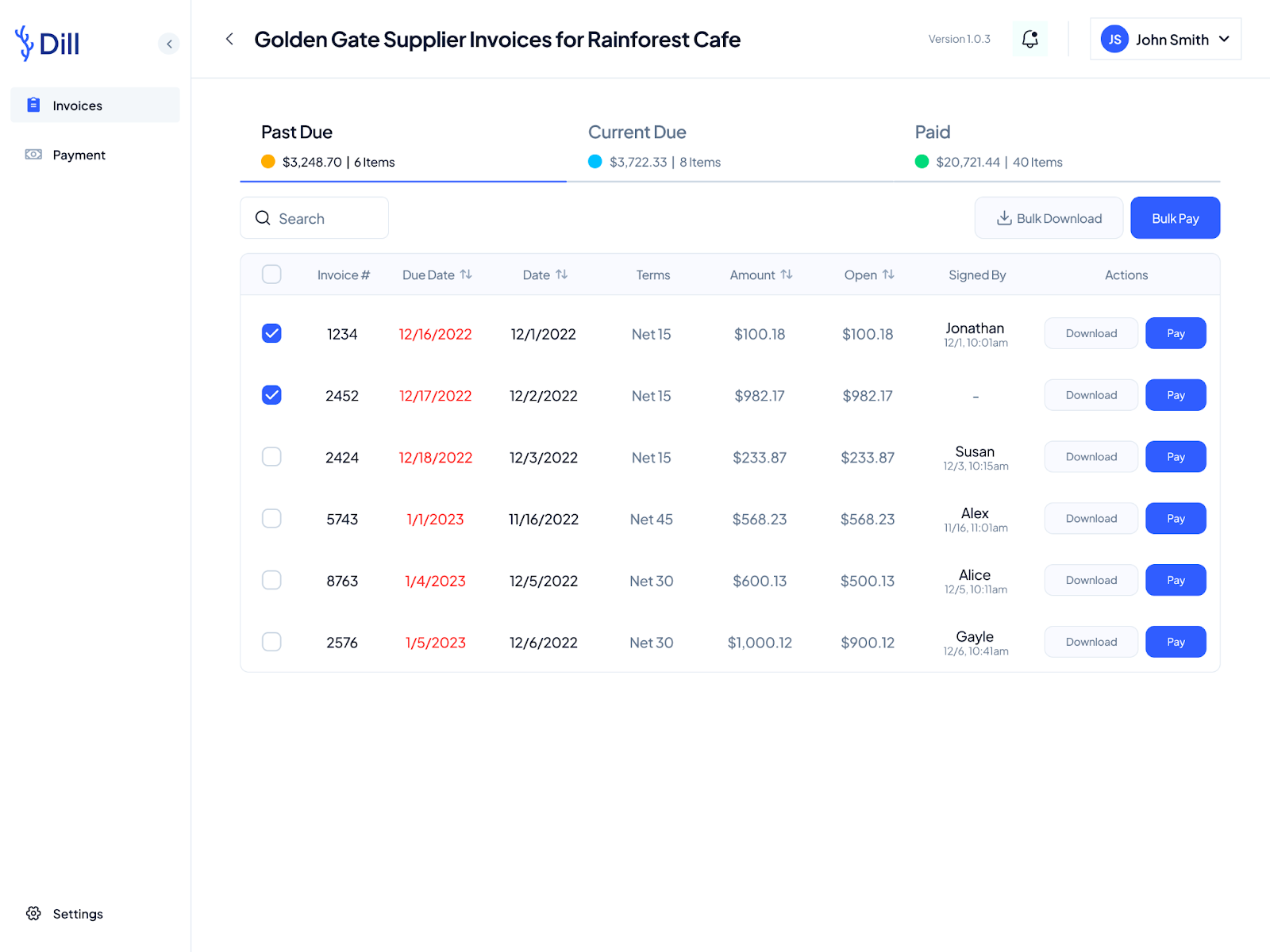Download invoice 5743
This screenshot has height=952, width=1270.
coord(1091,519)
